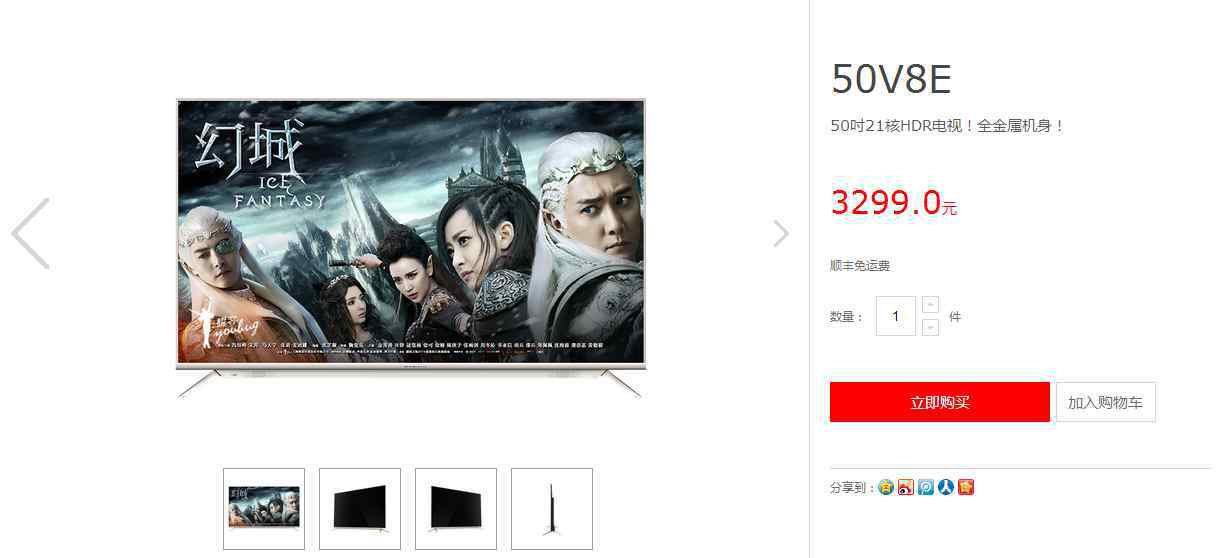Show the next product image

(781, 233)
